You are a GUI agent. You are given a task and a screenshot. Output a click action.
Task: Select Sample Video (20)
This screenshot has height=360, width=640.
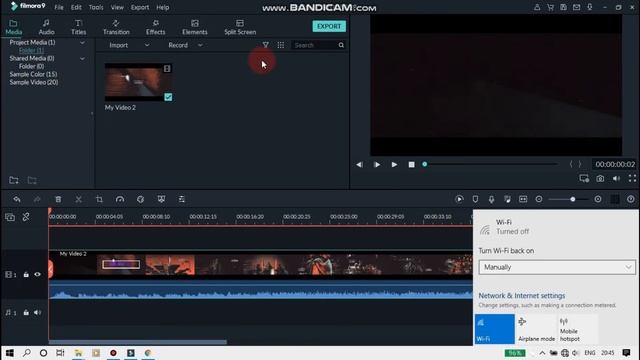click(33, 82)
